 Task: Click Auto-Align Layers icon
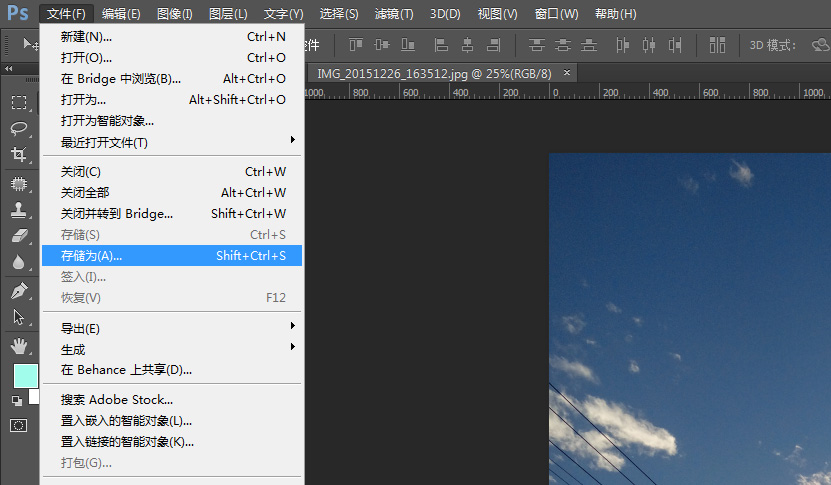pos(717,45)
